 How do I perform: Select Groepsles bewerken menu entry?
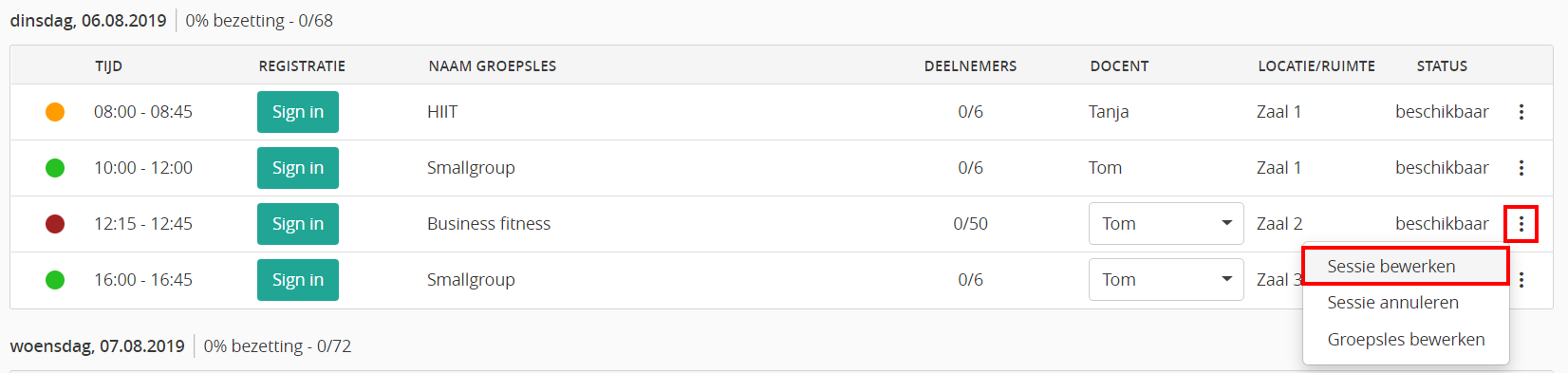(x=1406, y=340)
